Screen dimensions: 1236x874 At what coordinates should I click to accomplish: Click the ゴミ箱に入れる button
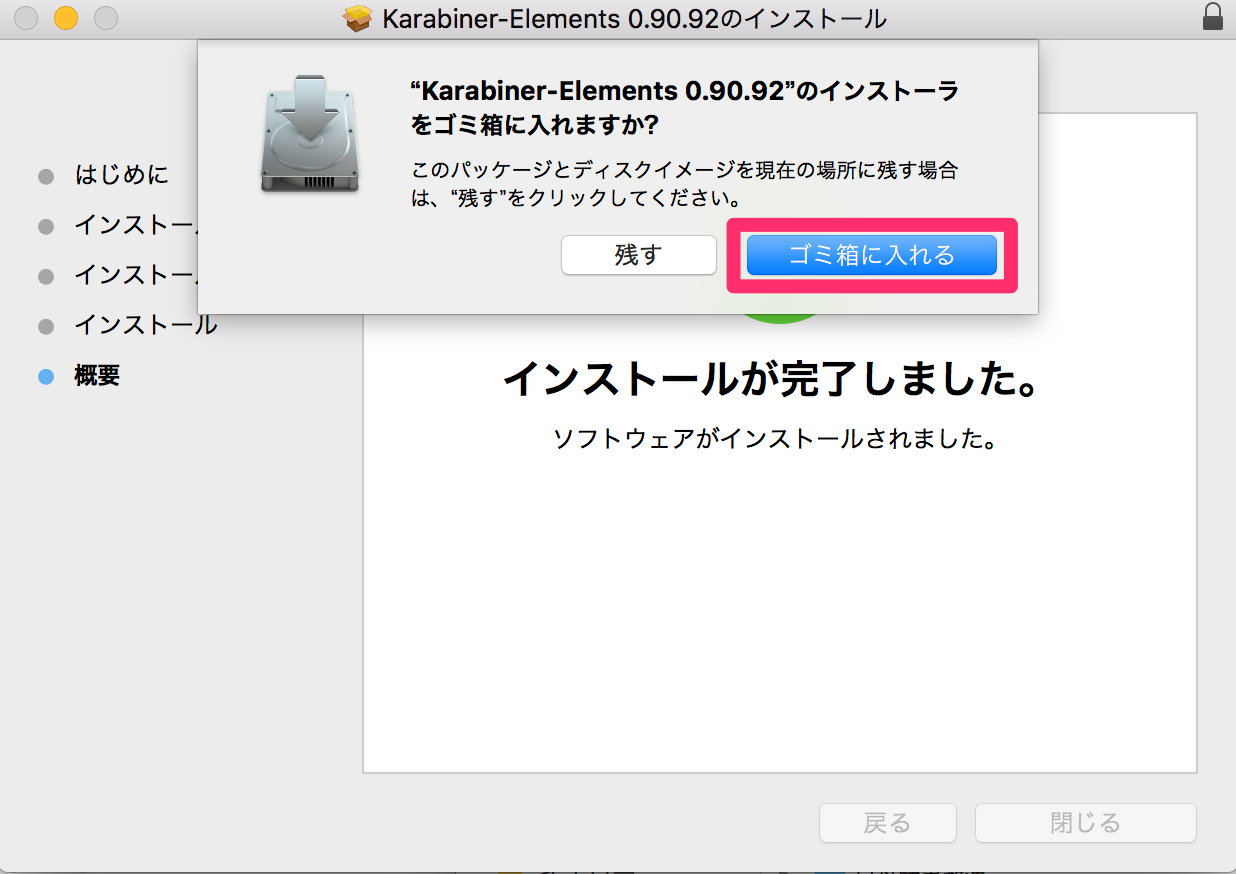tap(872, 255)
